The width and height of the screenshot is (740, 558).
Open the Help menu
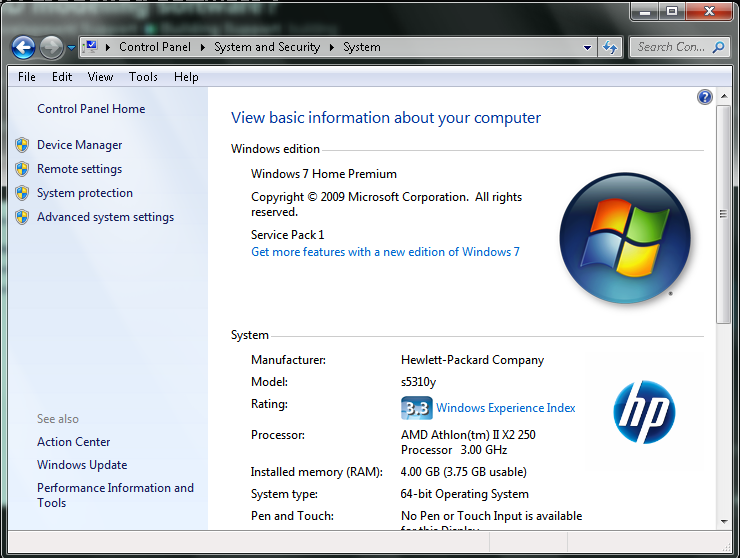pyautogui.click(x=186, y=77)
